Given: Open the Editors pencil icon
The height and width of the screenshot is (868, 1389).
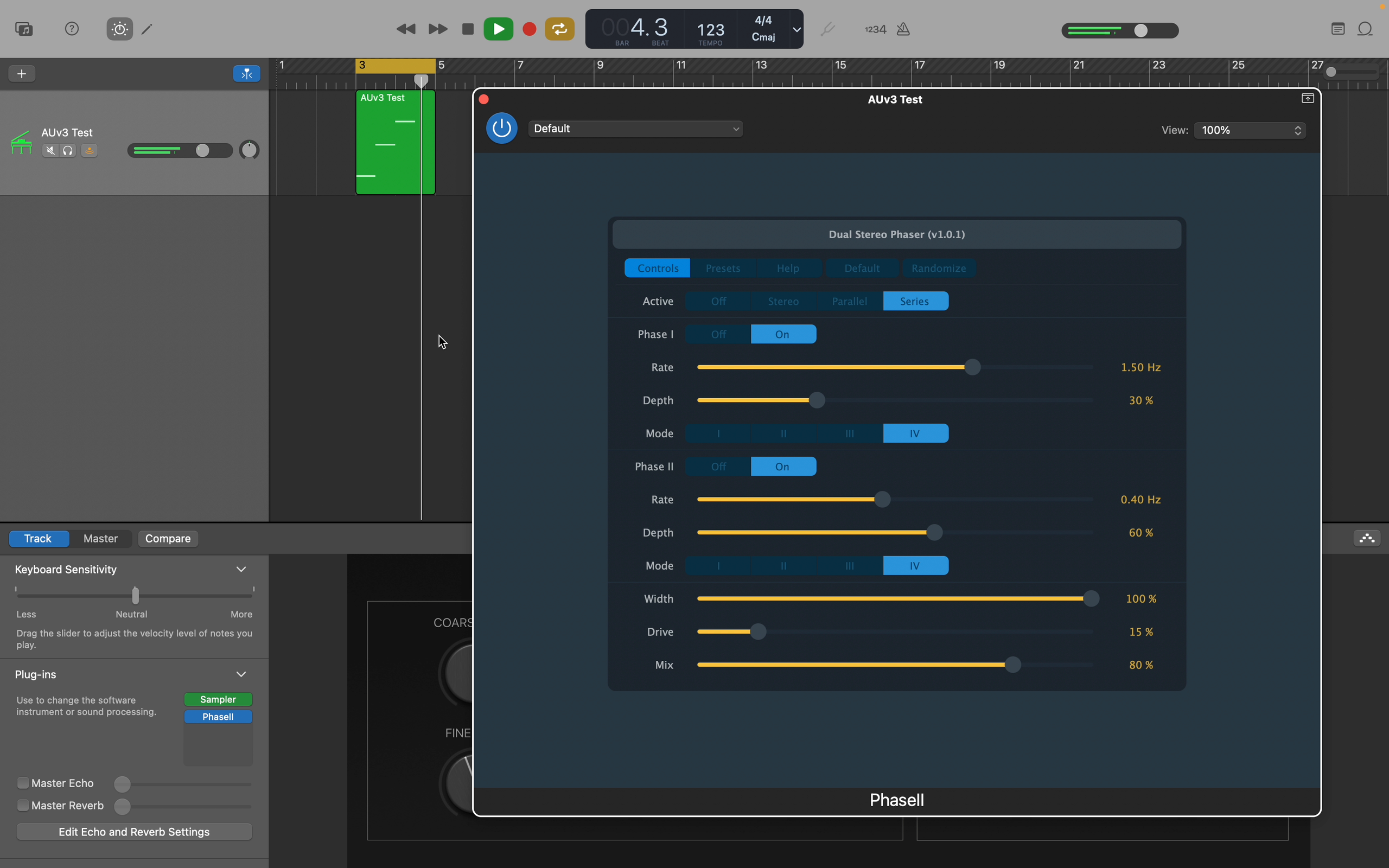Looking at the screenshot, I should [147, 29].
